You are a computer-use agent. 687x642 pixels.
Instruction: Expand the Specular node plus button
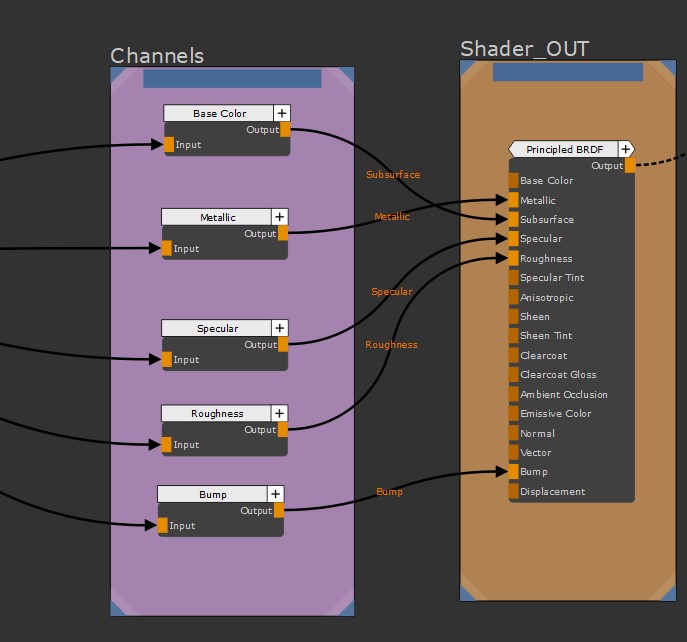(279, 328)
